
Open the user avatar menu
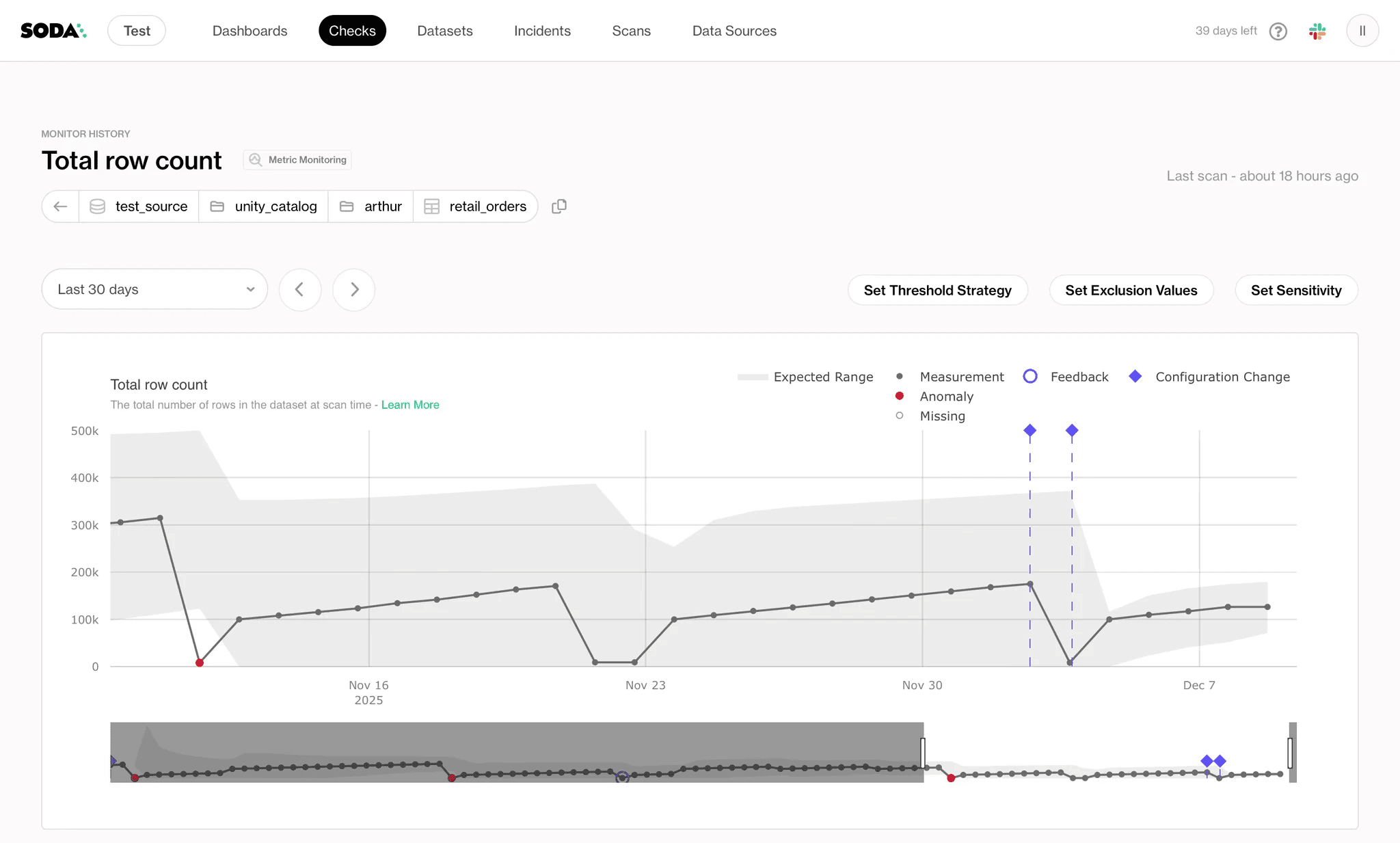(1362, 31)
